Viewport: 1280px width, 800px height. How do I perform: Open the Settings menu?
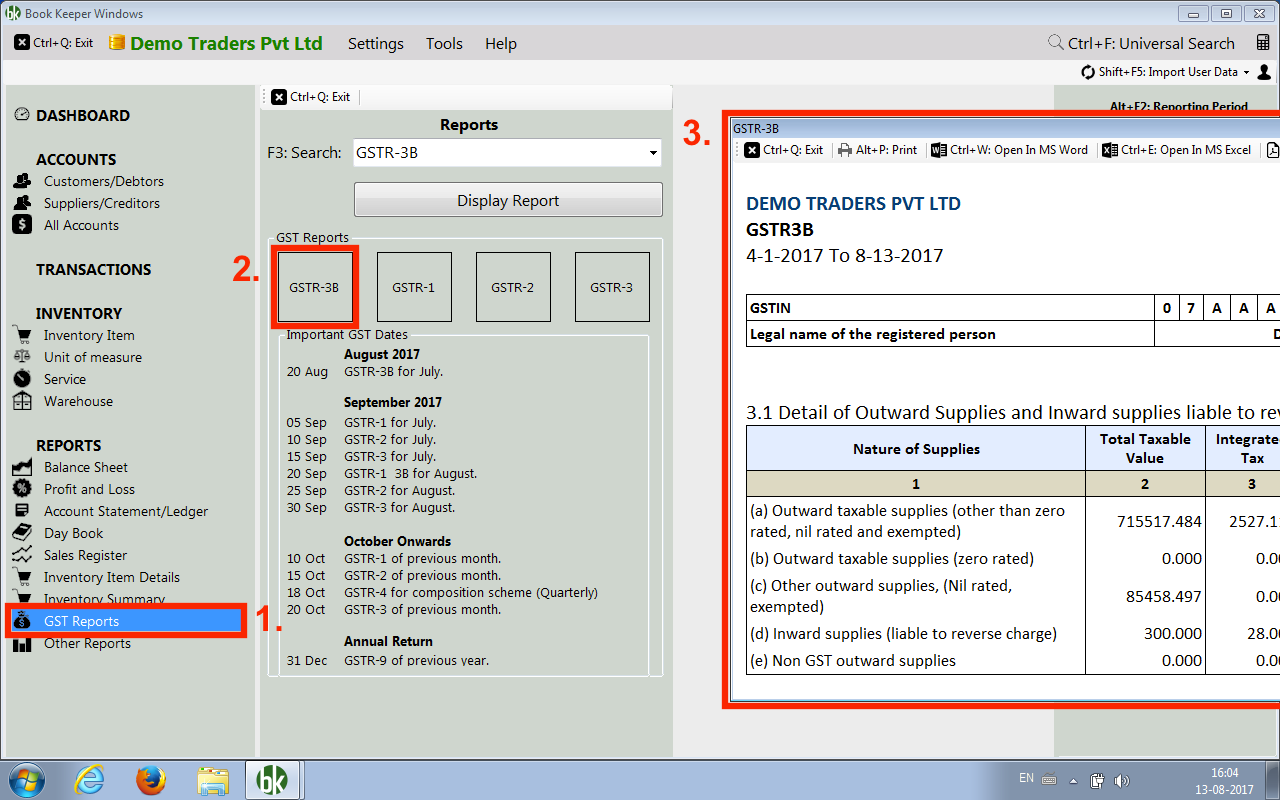(x=375, y=43)
